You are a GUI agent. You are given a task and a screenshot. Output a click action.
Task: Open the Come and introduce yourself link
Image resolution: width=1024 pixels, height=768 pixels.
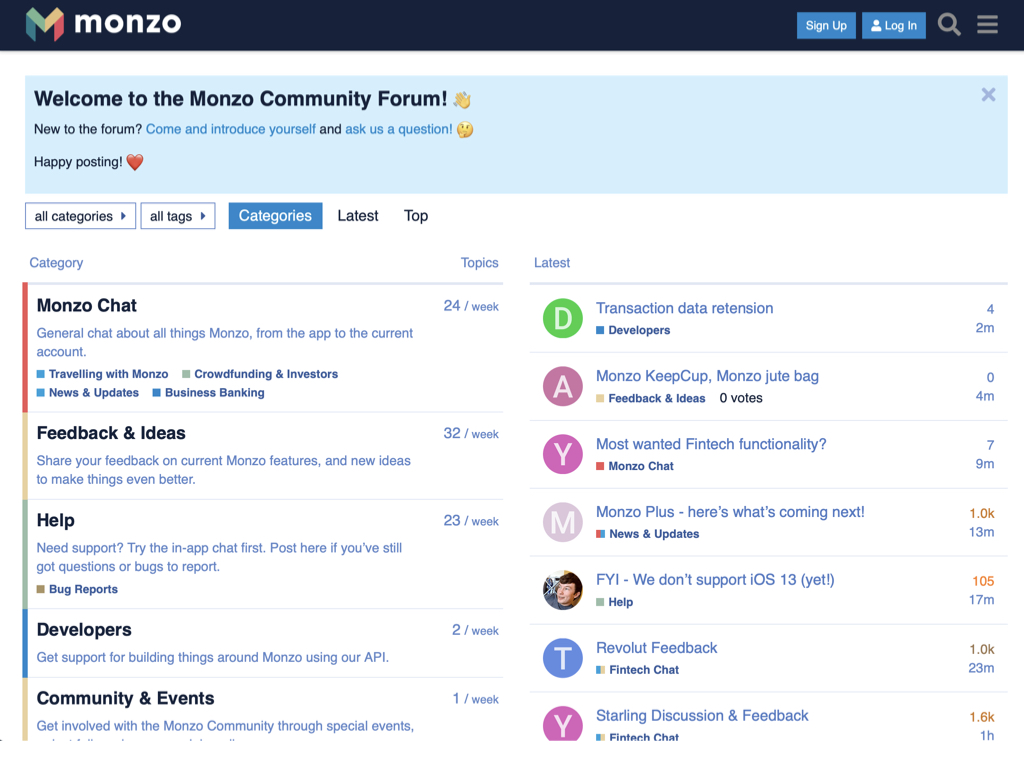[x=230, y=128]
